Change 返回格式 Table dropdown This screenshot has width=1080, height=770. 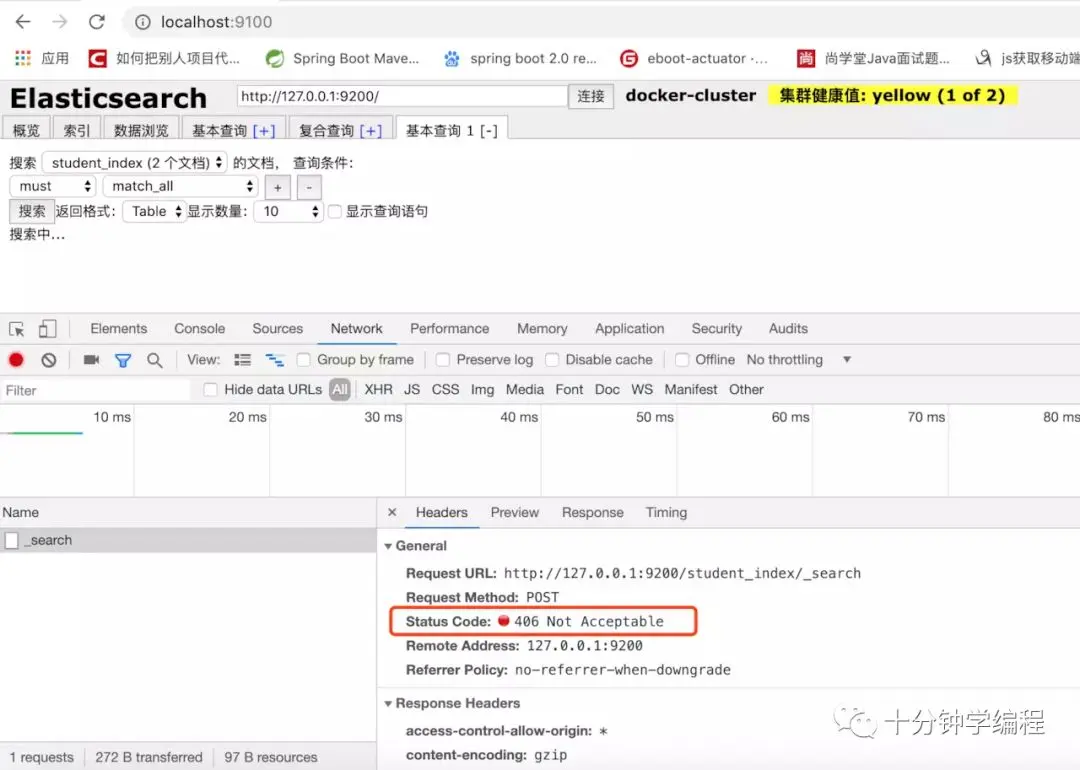pos(155,211)
